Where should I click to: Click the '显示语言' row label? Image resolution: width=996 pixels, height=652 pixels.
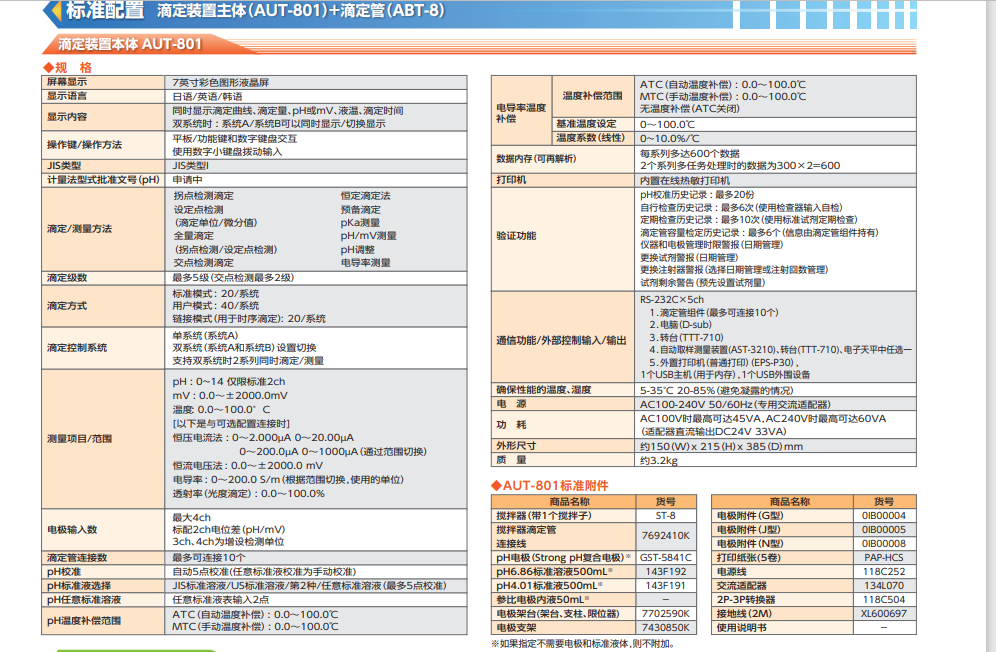coord(67,96)
